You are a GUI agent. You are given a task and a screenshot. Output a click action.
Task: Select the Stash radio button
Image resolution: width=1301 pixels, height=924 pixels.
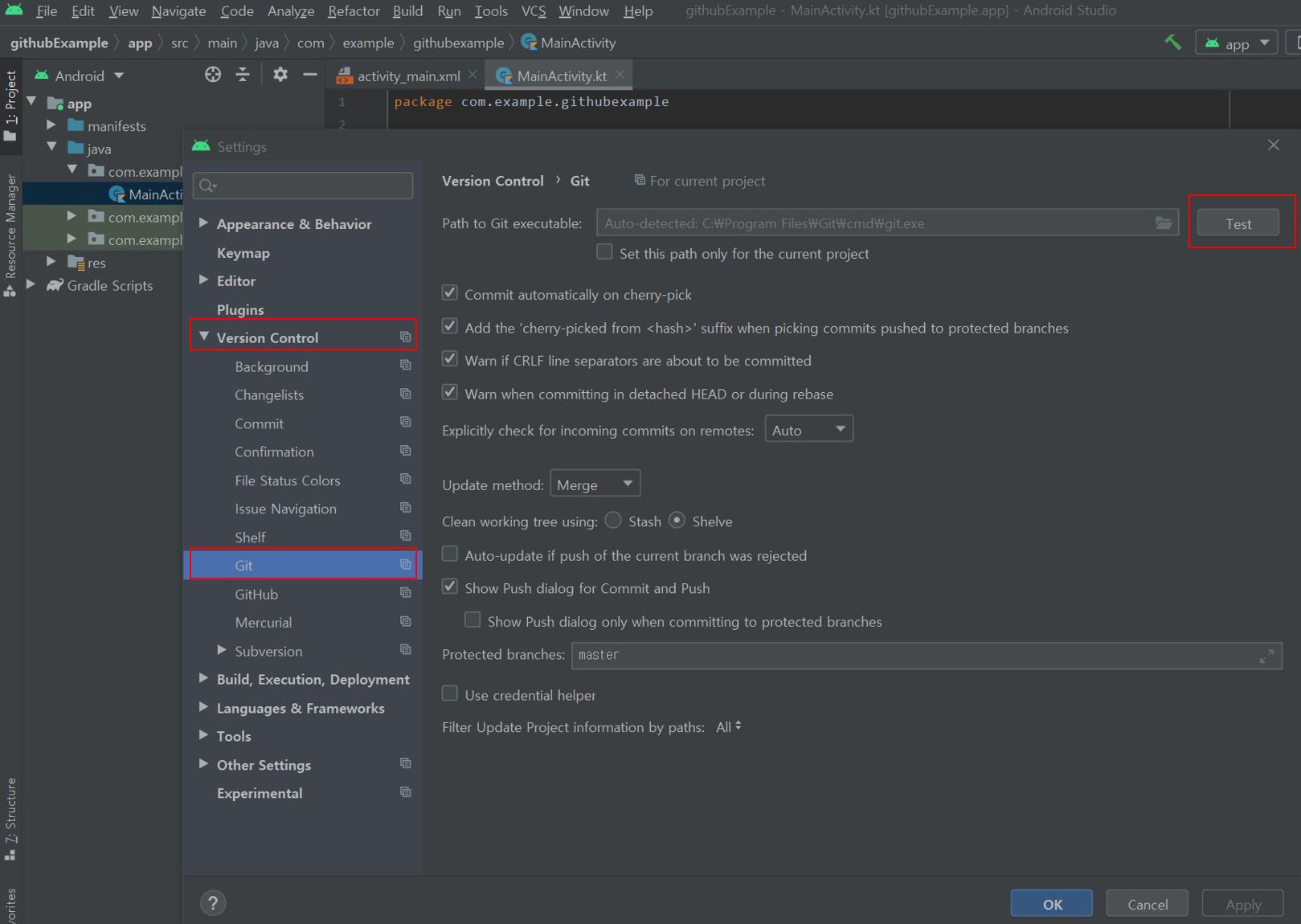pos(613,520)
